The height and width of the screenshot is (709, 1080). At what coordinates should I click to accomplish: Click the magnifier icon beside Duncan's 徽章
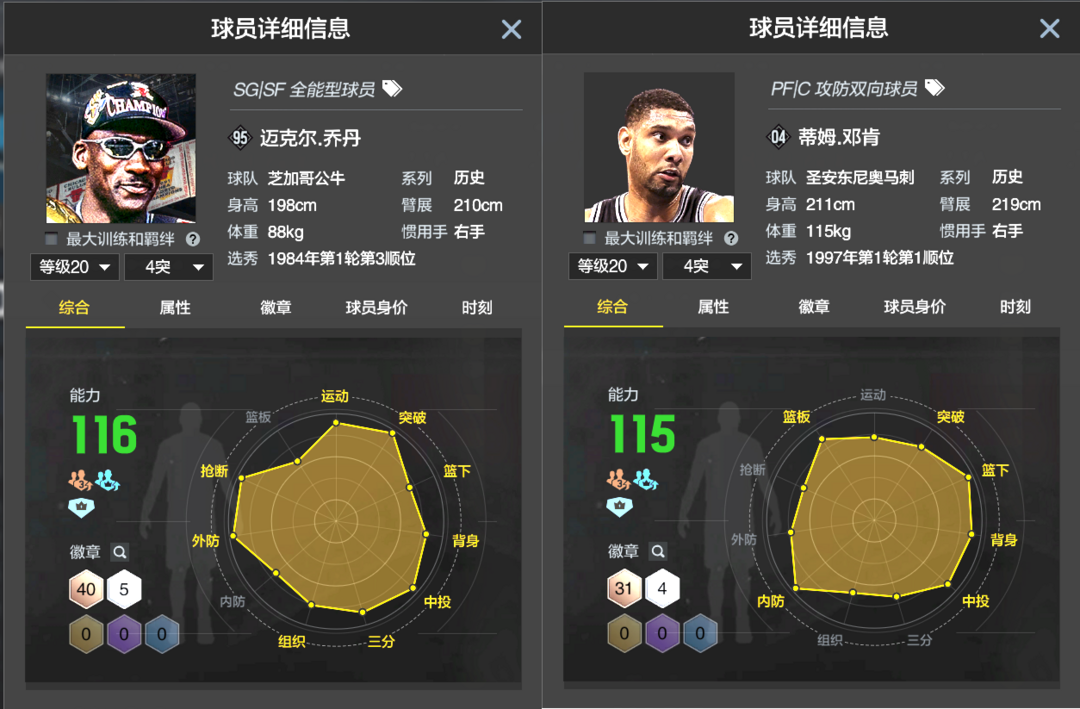point(658,551)
